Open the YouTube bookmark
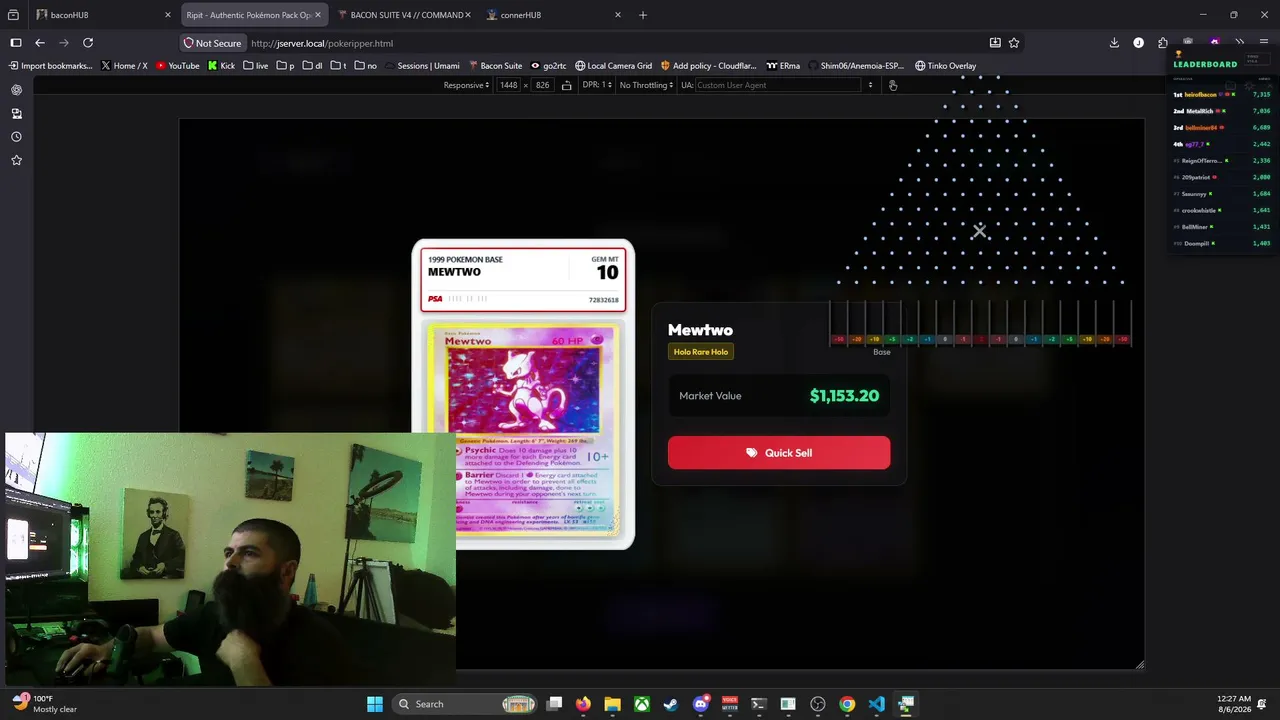This screenshot has height=720, width=1280. pyautogui.click(x=178, y=66)
